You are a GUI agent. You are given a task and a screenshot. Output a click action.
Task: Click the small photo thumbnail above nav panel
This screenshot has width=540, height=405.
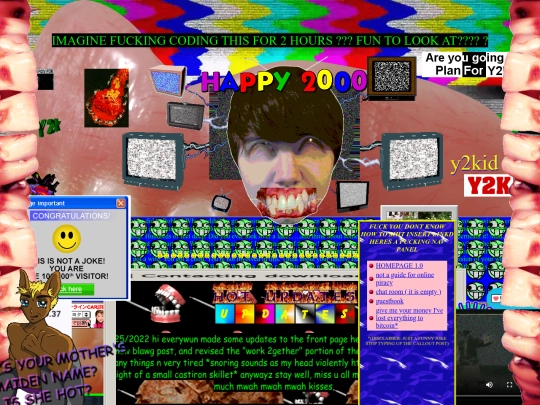pyautogui.click(x=419, y=214)
